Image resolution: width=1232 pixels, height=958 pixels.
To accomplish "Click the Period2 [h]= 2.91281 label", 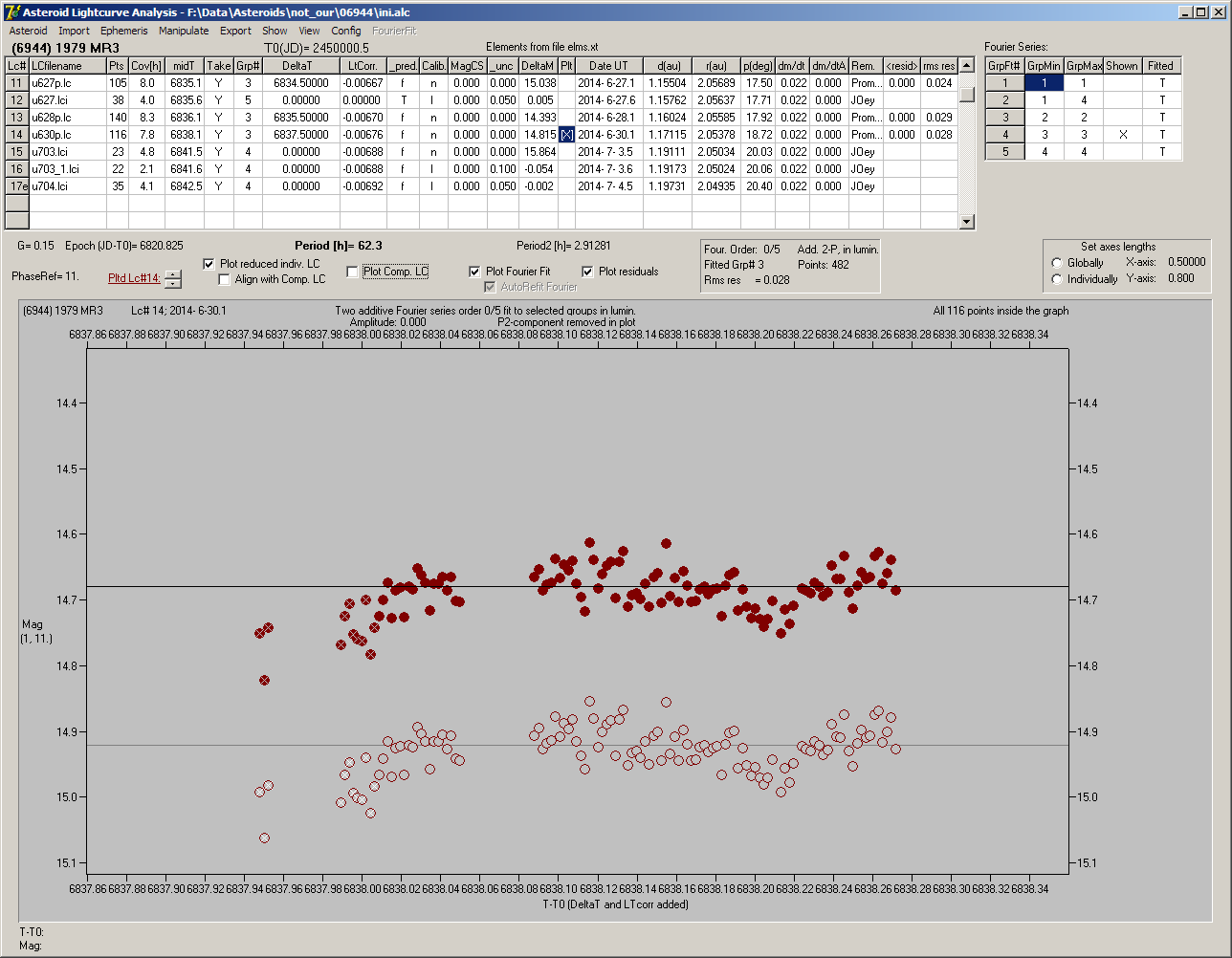I will click(x=563, y=246).
